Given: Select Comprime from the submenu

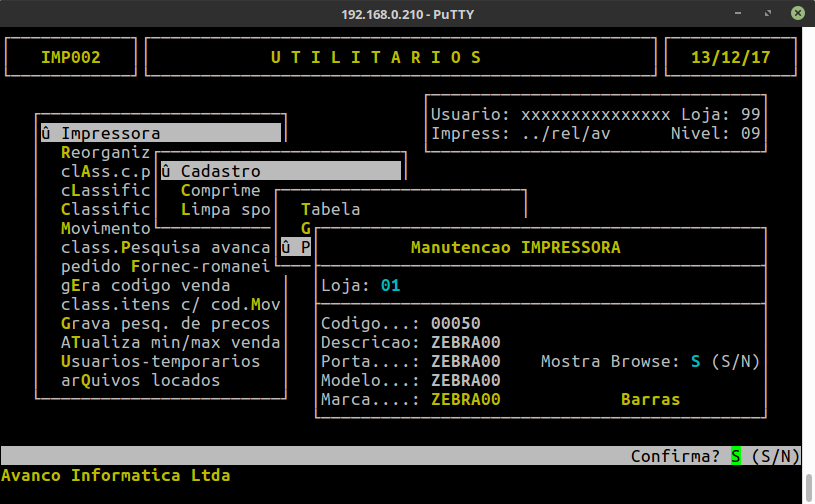Looking at the screenshot, I should click(x=220, y=190).
